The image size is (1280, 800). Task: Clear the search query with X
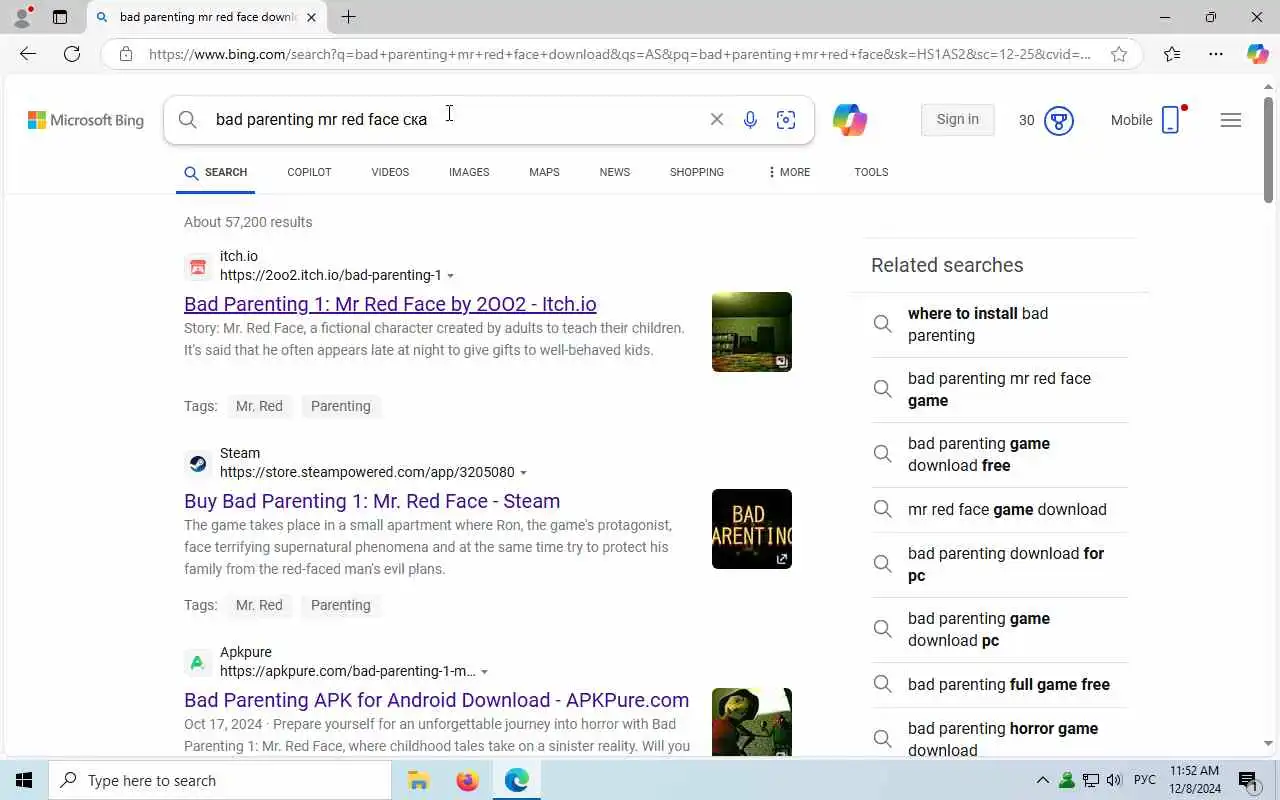pos(717,119)
